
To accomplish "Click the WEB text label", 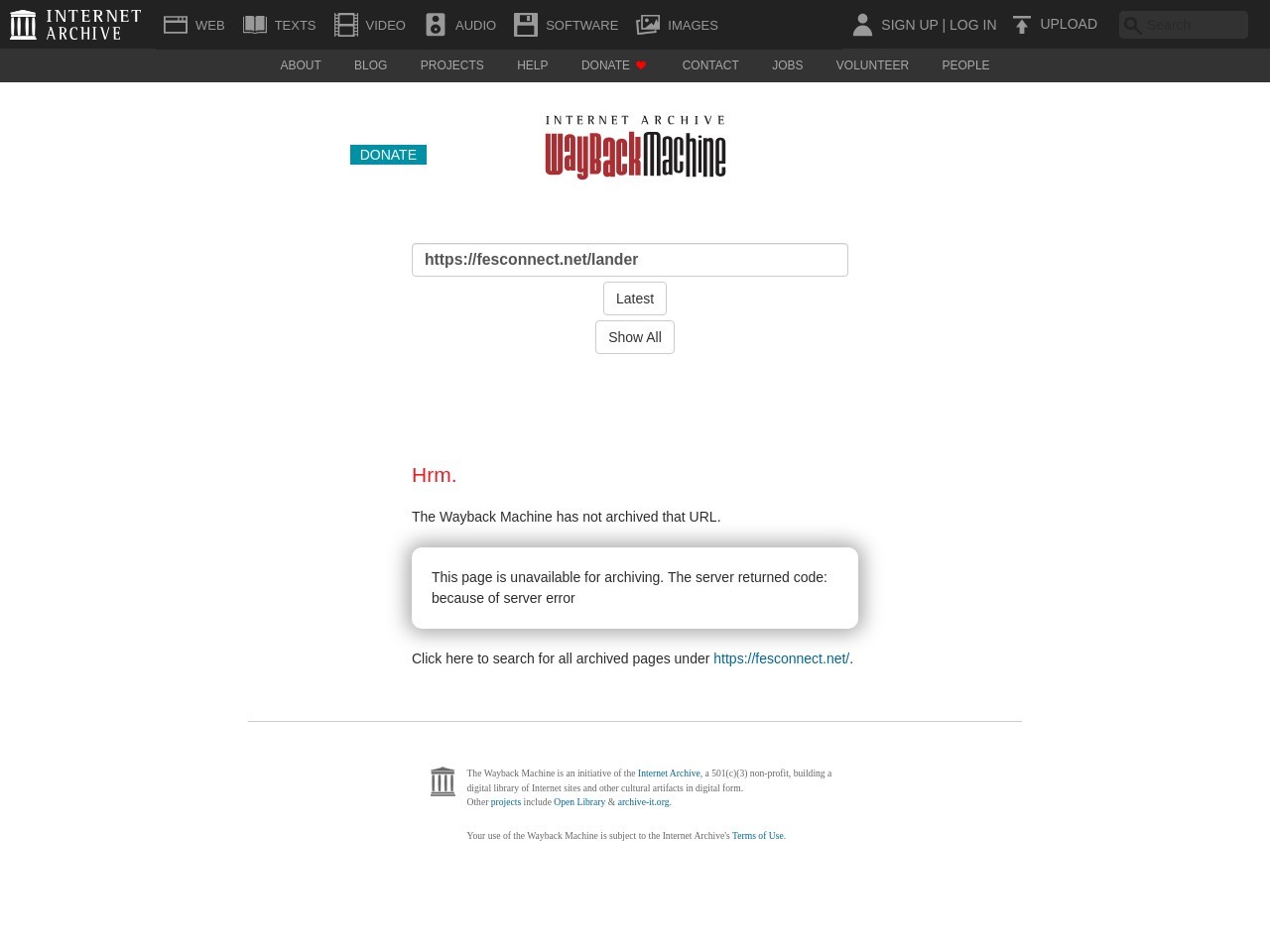I will pyautogui.click(x=210, y=25).
